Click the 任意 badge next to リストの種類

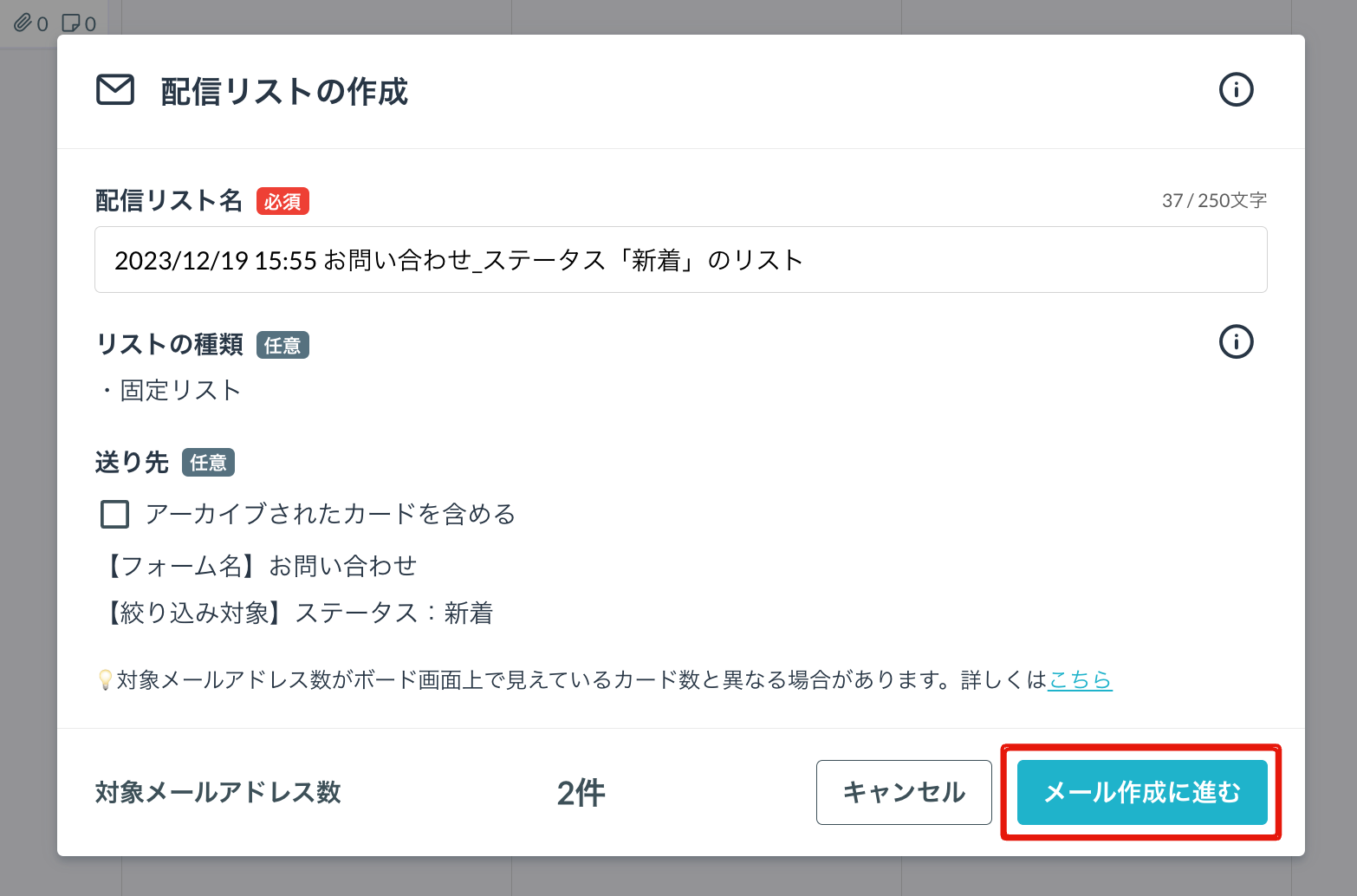point(282,345)
